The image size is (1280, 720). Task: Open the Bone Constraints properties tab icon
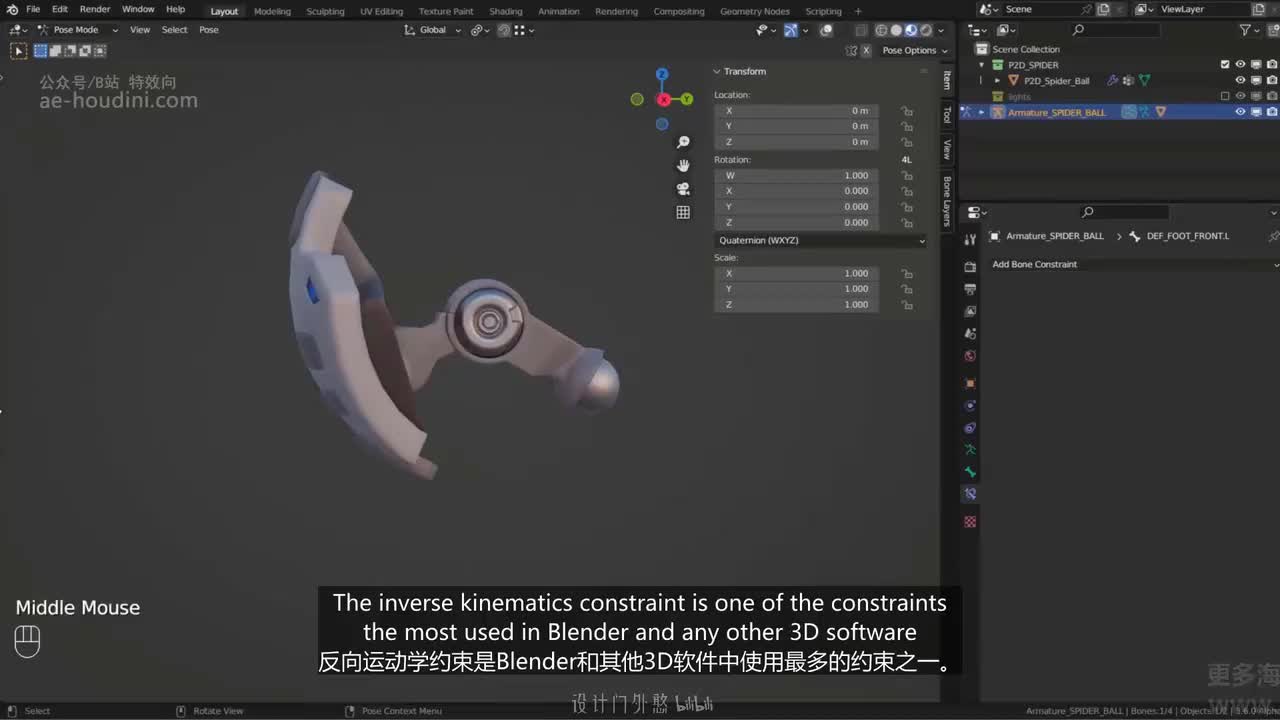click(969, 493)
